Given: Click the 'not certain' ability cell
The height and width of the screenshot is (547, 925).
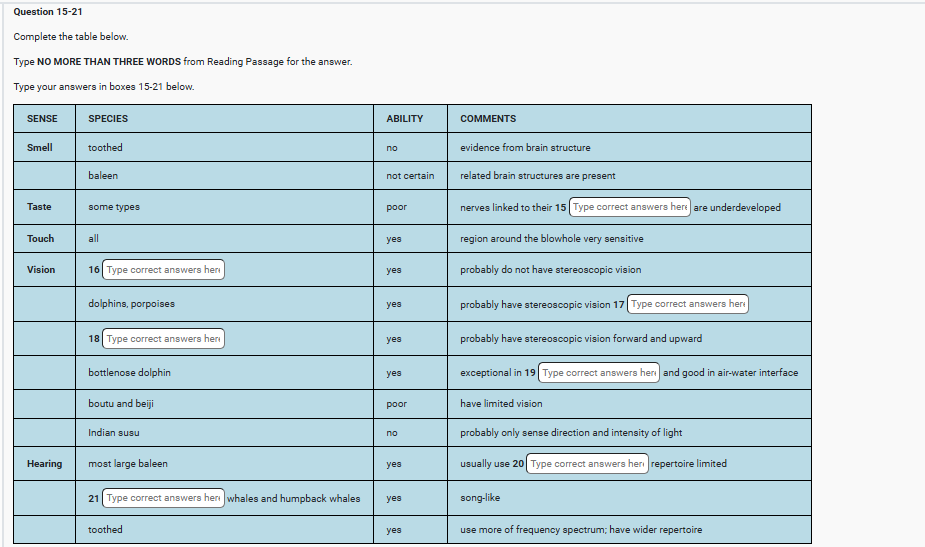Looking at the screenshot, I should 410,176.
